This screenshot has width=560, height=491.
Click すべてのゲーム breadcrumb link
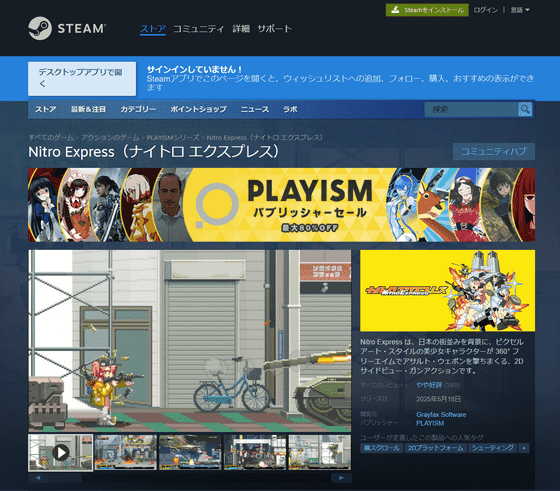click(51, 137)
